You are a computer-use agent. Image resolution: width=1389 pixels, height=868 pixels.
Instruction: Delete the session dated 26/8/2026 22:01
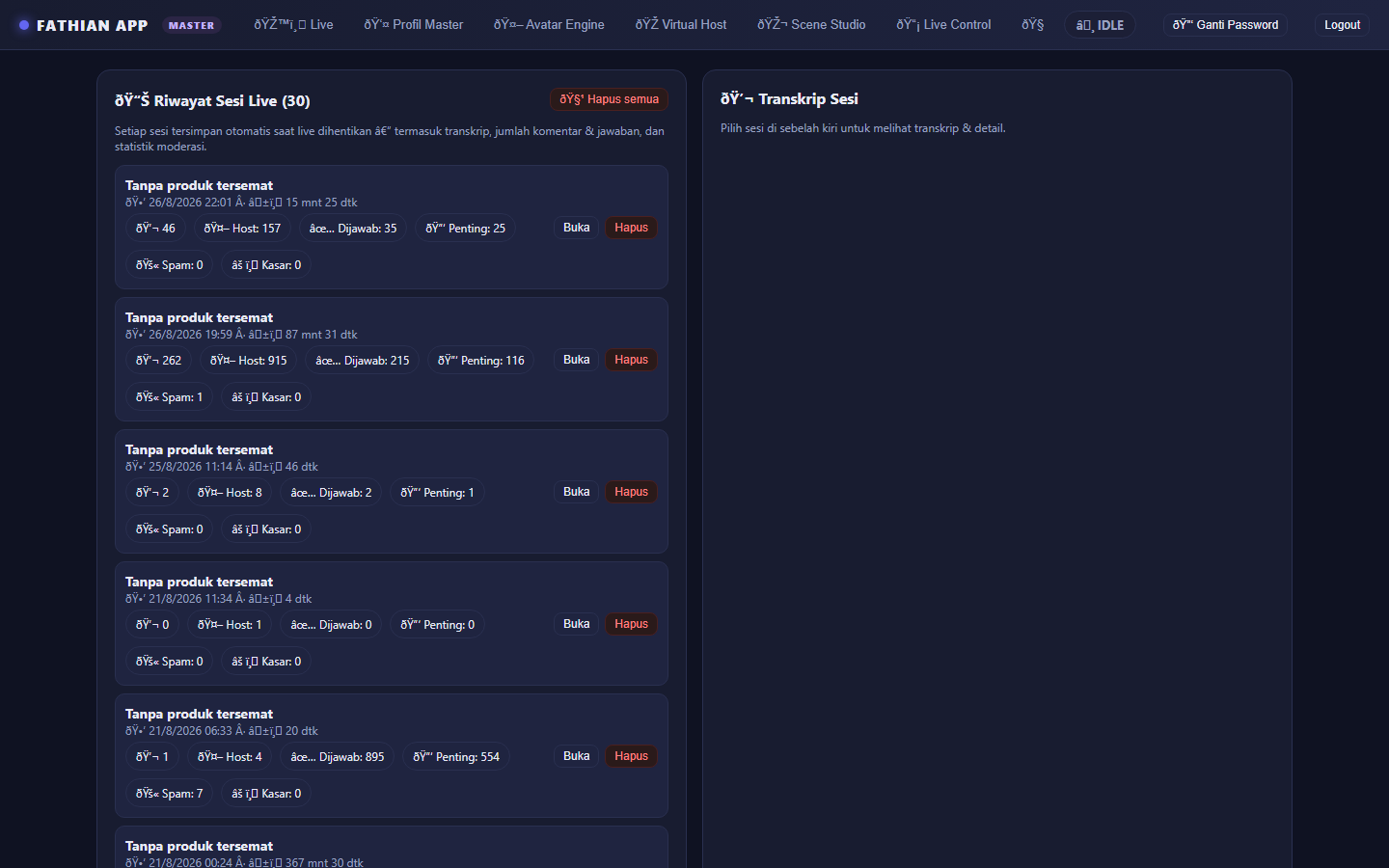pyautogui.click(x=631, y=228)
